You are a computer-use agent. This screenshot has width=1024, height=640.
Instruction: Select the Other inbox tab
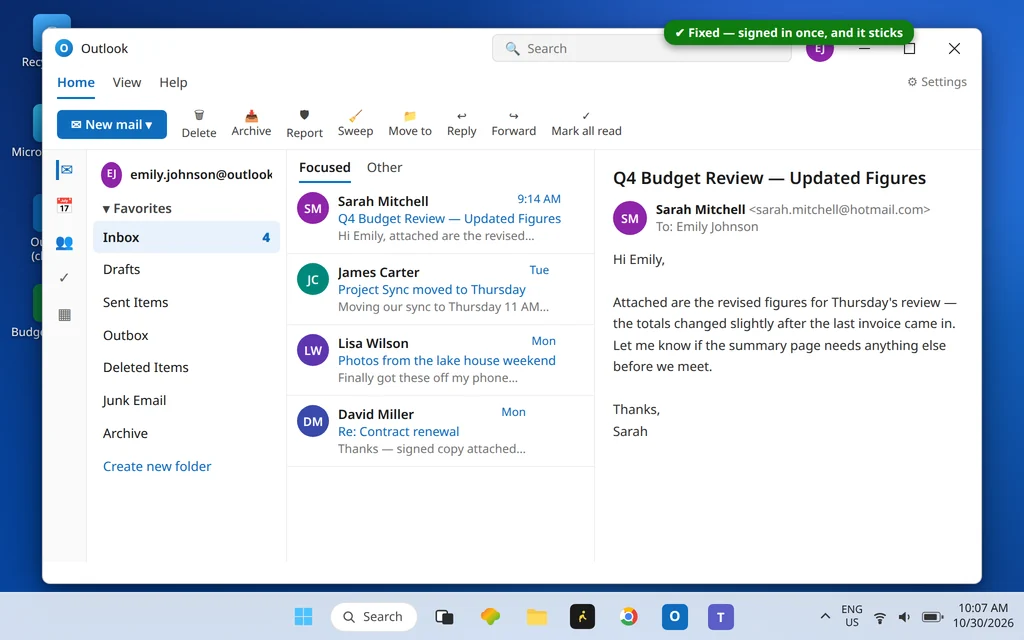coord(384,167)
